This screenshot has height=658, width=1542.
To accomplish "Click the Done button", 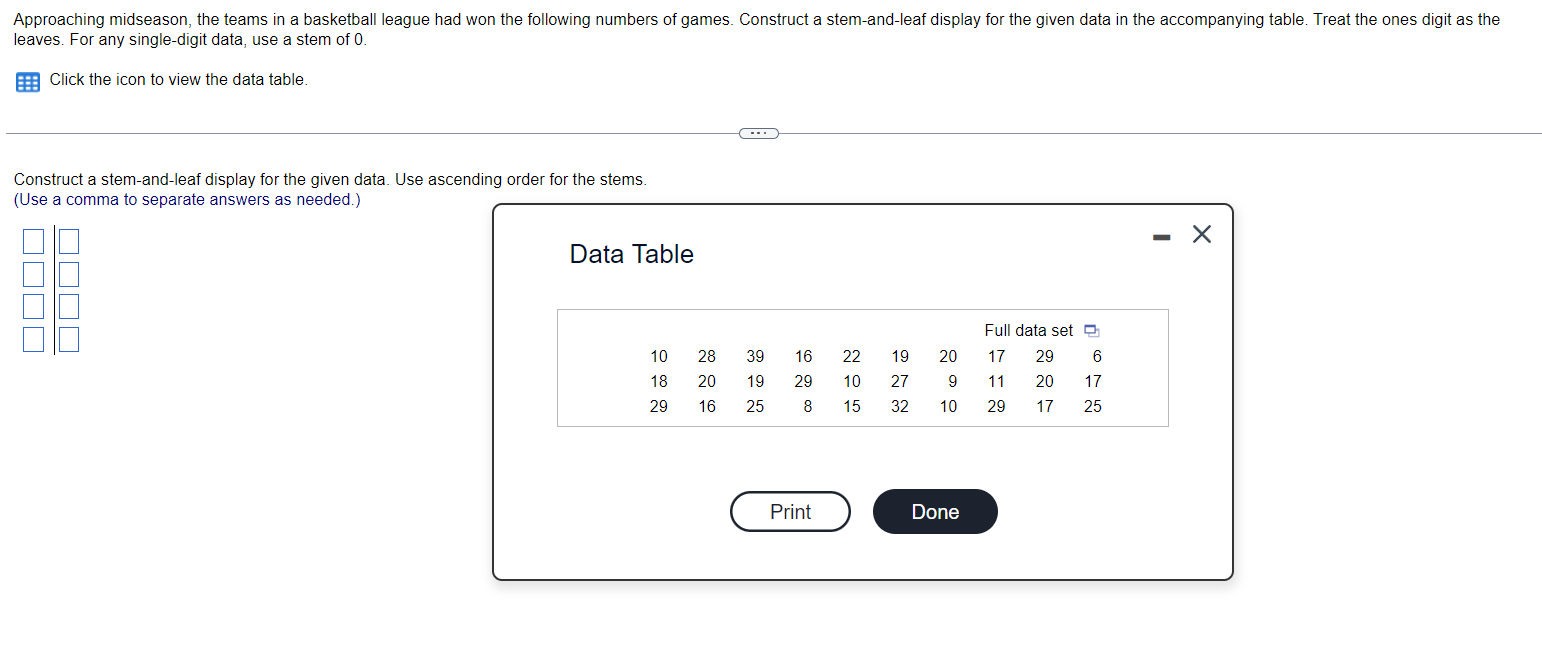I will 934,511.
